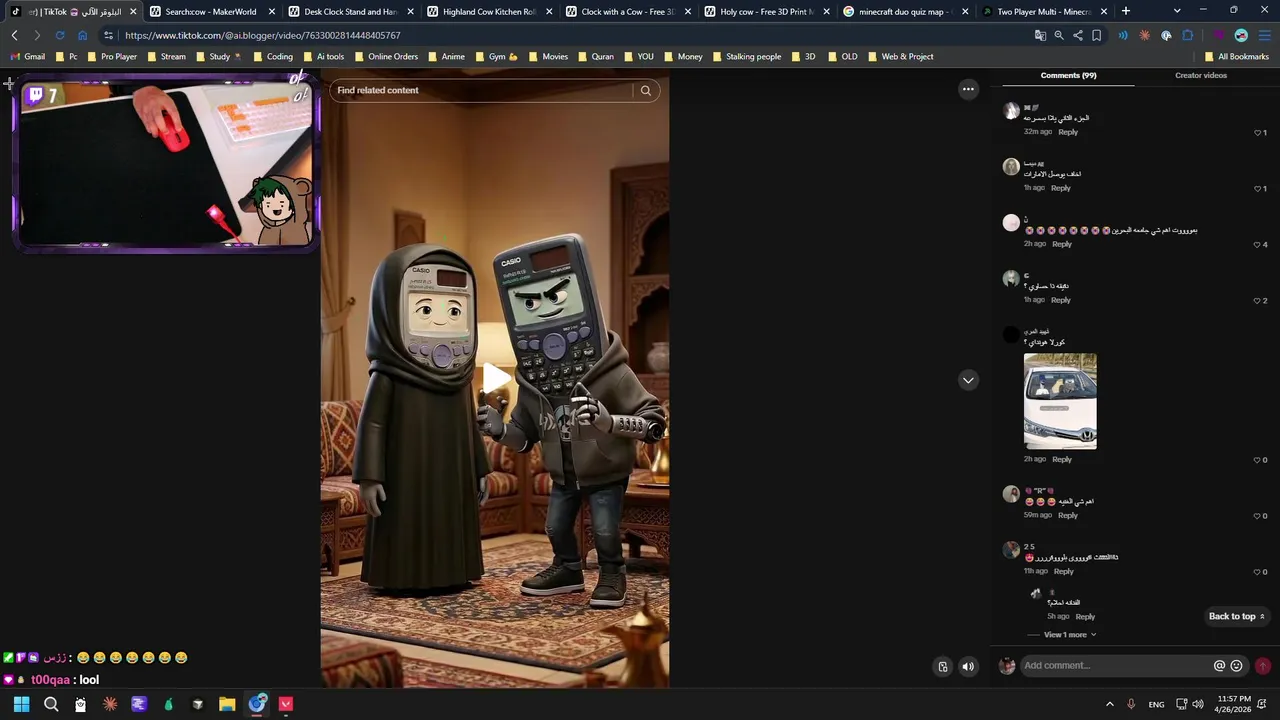The image size is (1280, 720).
Task: Reply to the 59m ago comment
Action: [1068, 516]
